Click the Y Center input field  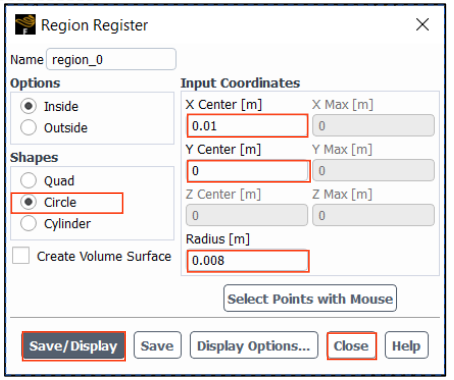248,171
